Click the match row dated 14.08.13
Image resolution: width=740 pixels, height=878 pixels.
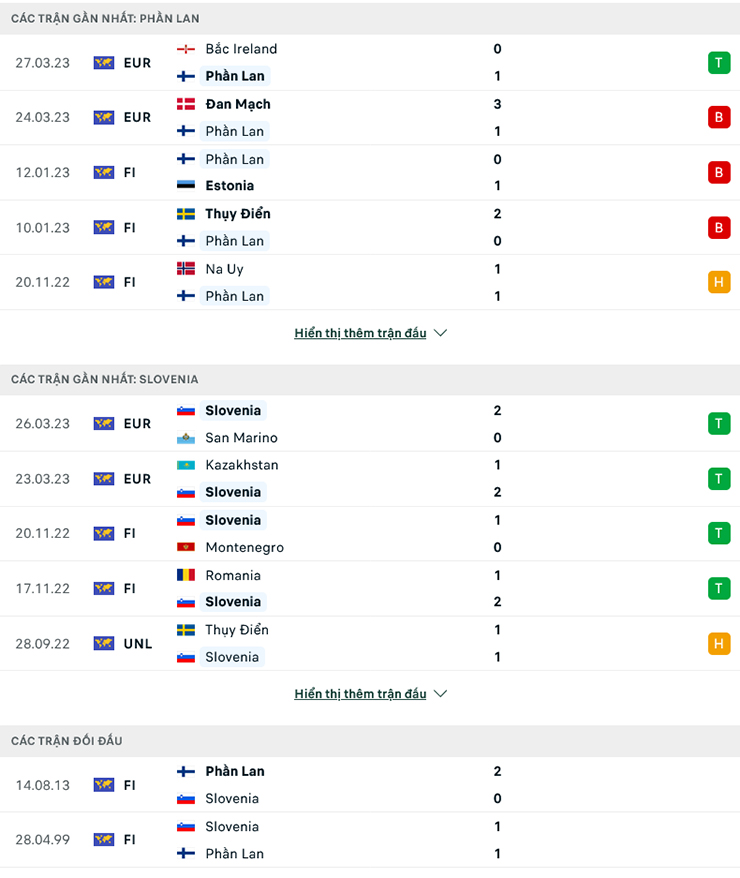pos(370,785)
